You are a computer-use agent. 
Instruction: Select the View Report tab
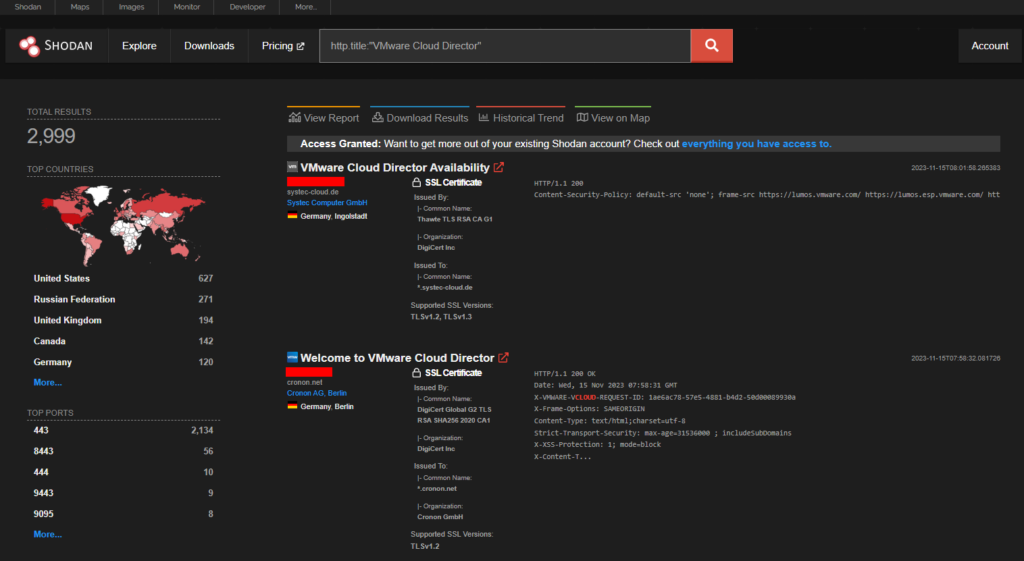324,116
